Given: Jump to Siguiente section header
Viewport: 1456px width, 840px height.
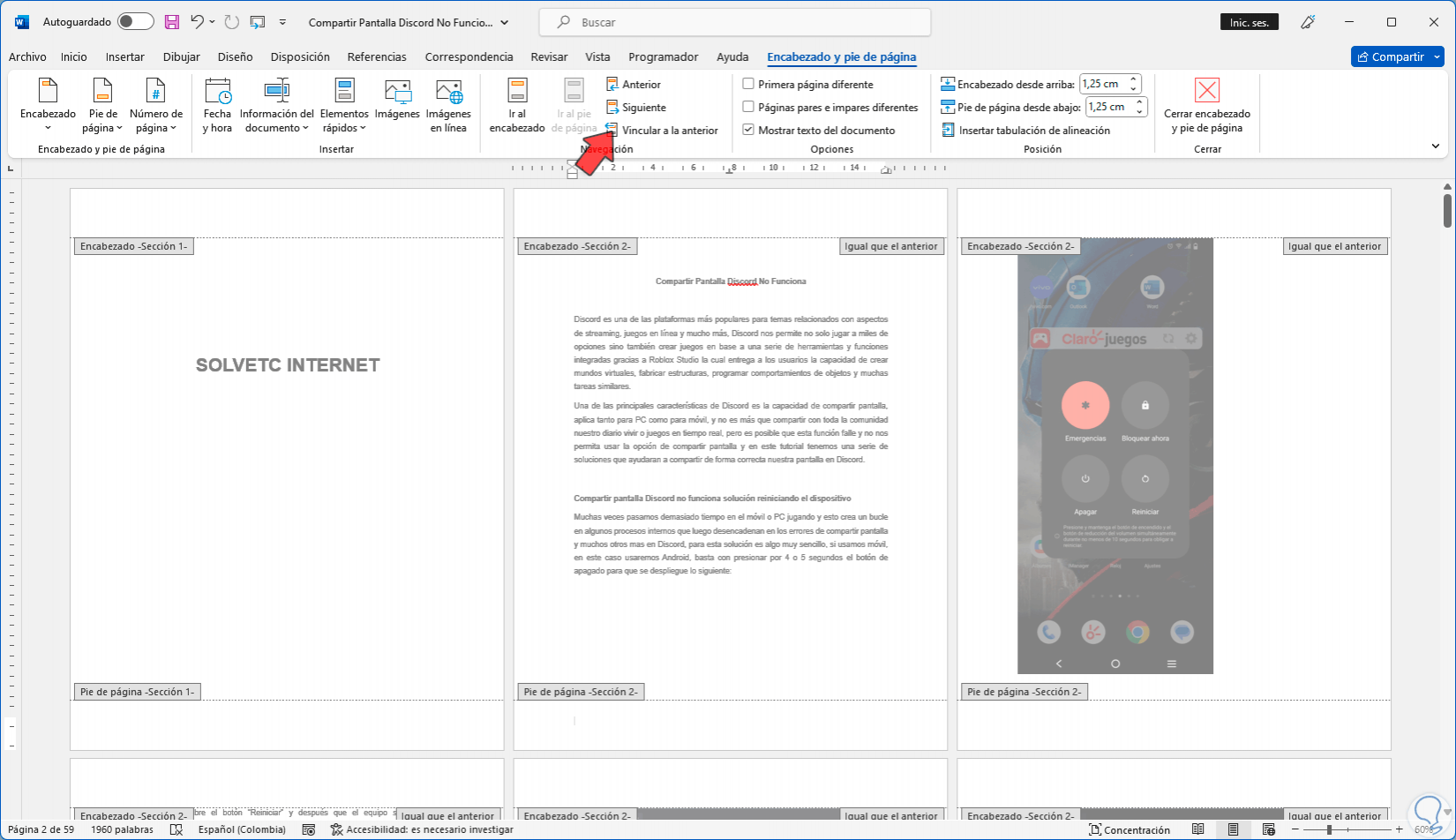Looking at the screenshot, I should pos(636,108).
